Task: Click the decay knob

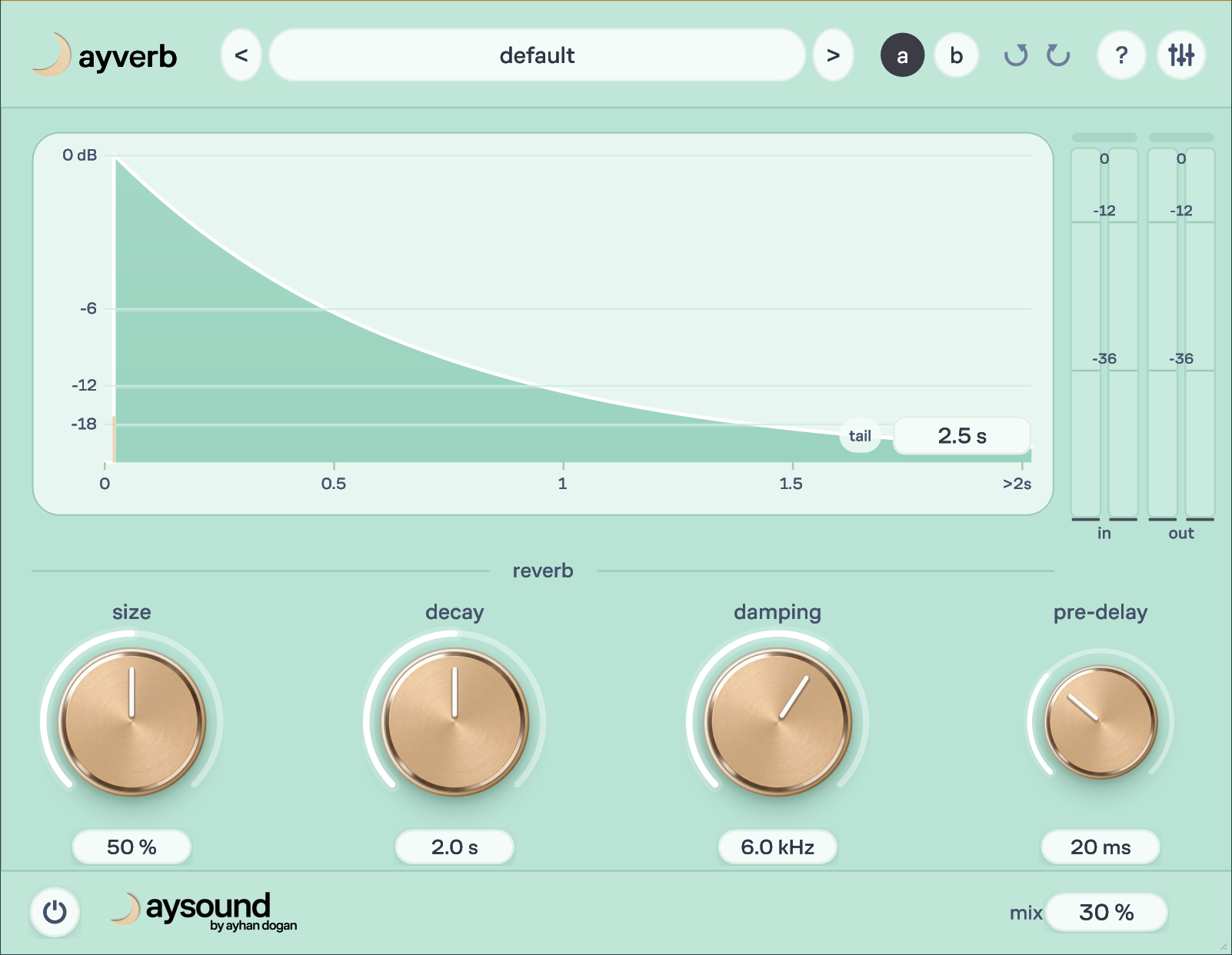Action: point(455,722)
